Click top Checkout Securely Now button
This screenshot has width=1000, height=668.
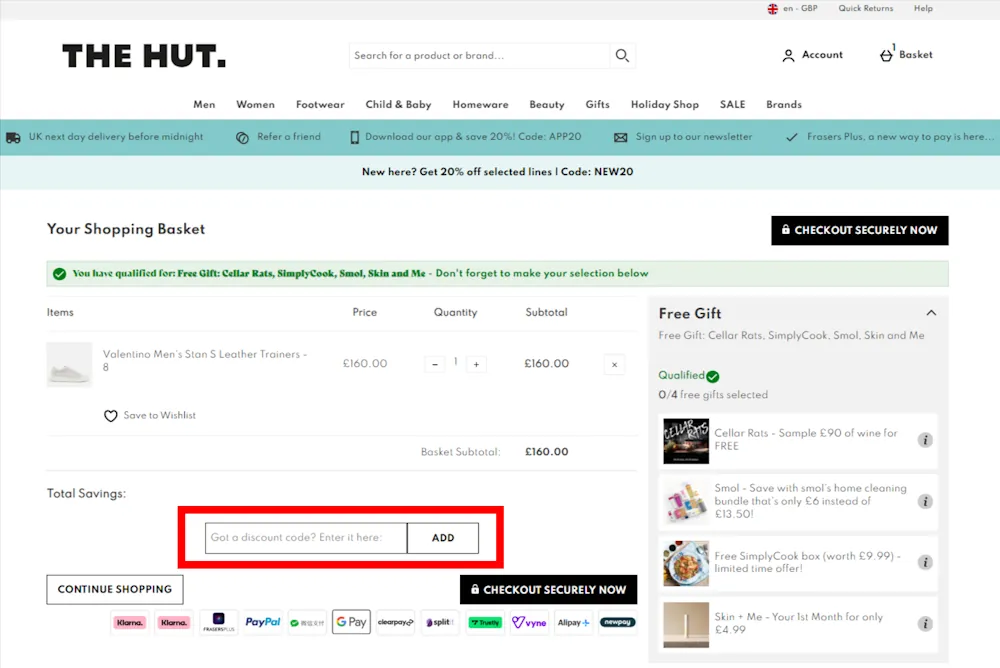[860, 230]
